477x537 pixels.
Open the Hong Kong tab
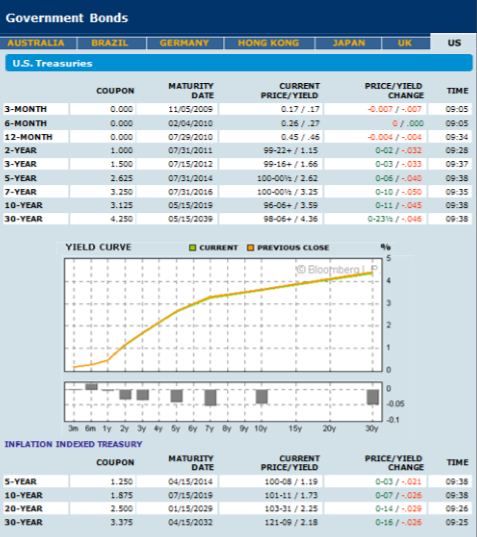268,43
